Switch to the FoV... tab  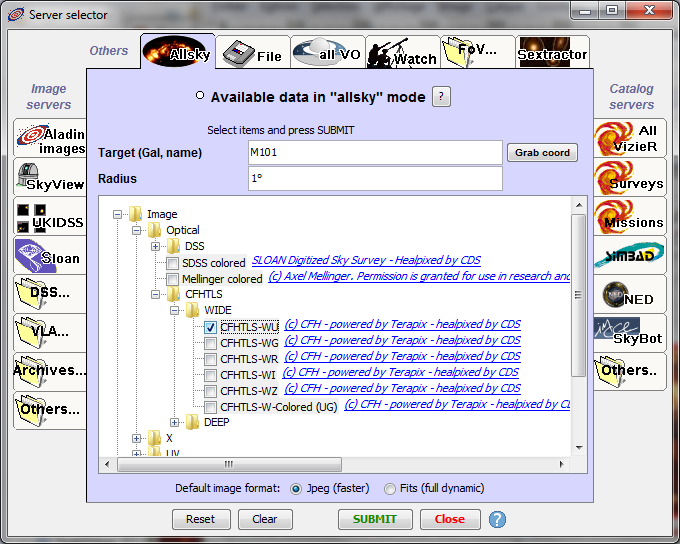(x=478, y=52)
